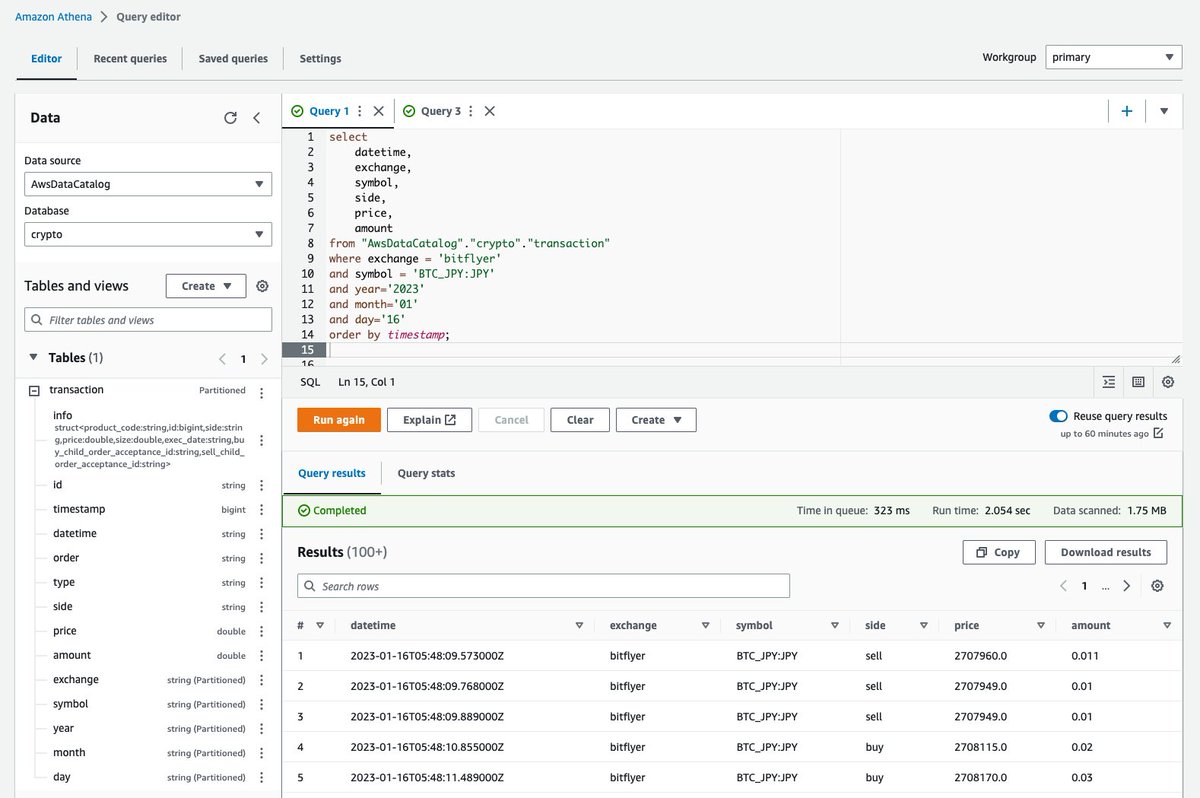The width and height of the screenshot is (1200, 798).
Task: Format the SQL query
Action: pyautogui.click(x=1108, y=382)
